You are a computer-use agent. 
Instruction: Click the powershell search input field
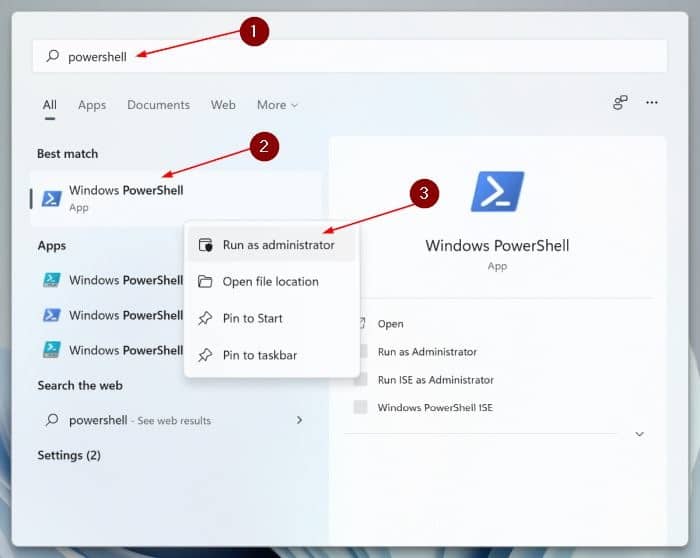(x=350, y=56)
